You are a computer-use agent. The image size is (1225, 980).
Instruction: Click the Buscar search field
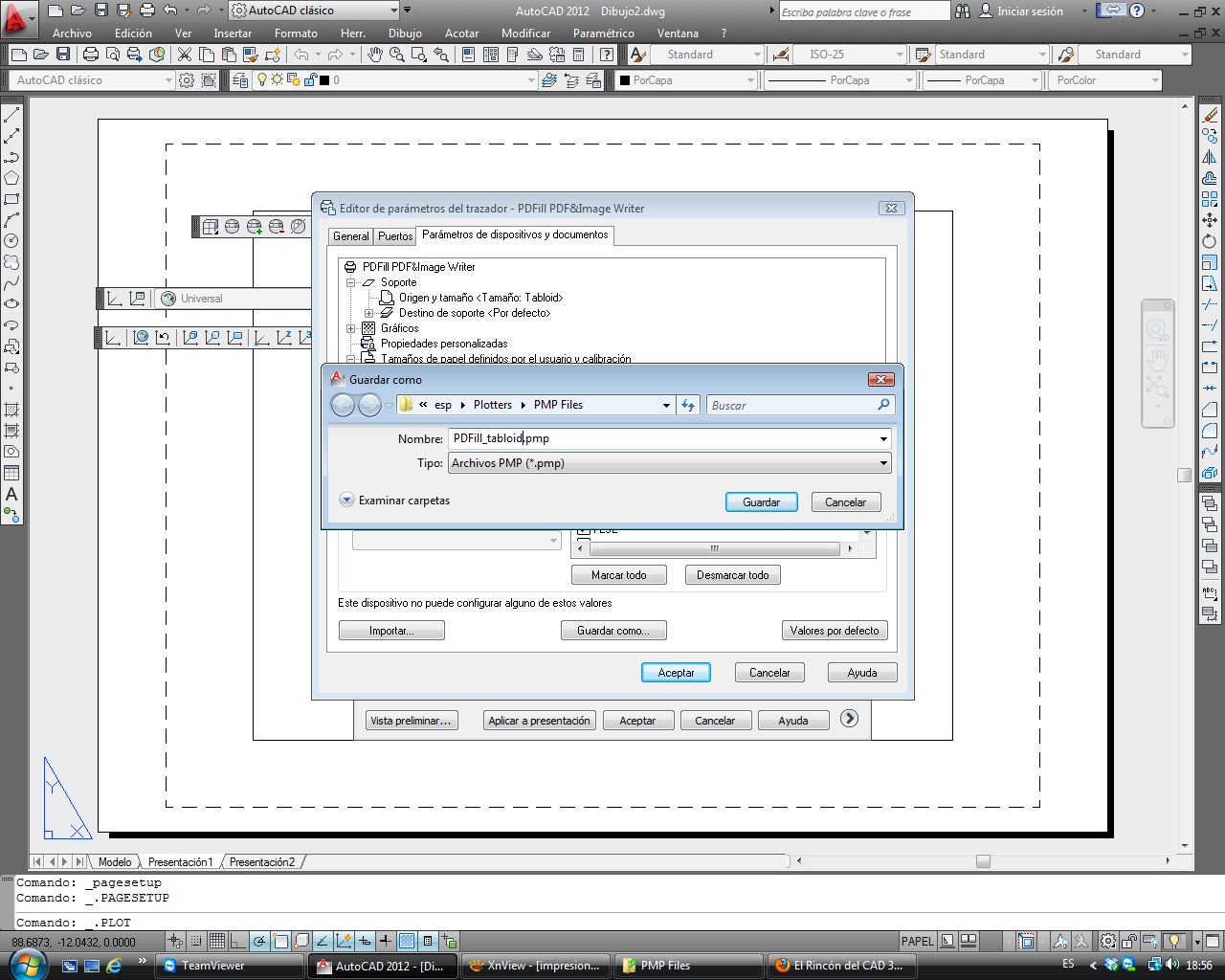[800, 406]
